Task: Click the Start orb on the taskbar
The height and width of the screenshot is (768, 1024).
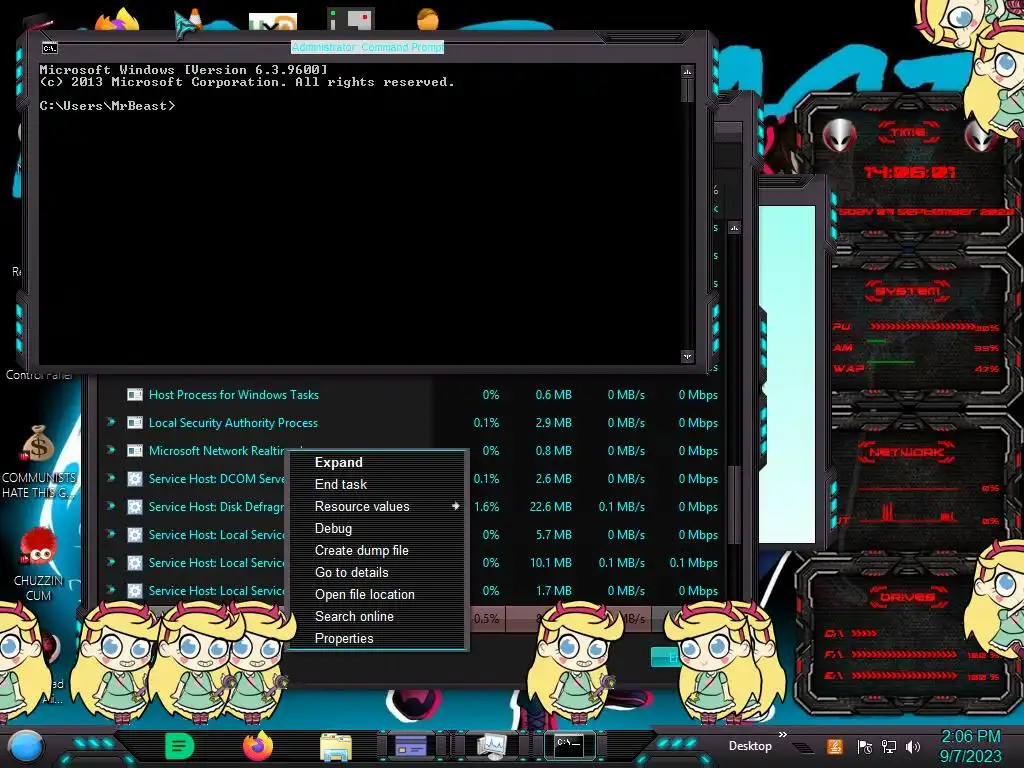Action: click(x=27, y=746)
